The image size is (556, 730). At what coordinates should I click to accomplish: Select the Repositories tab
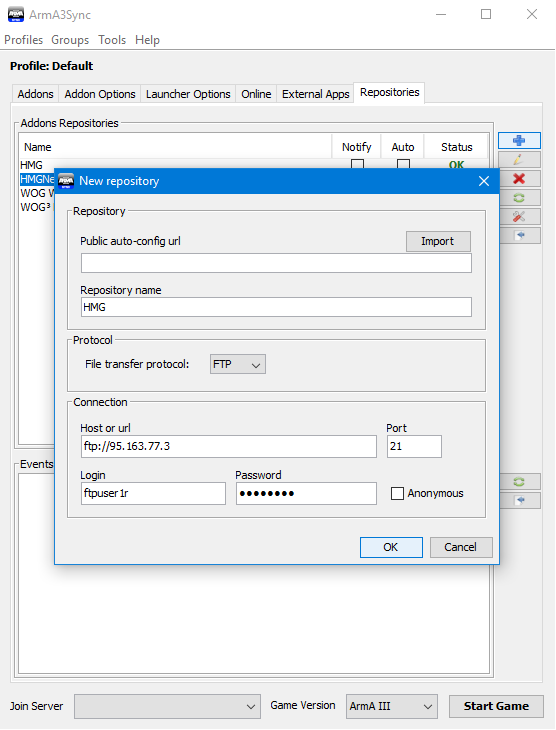[389, 93]
